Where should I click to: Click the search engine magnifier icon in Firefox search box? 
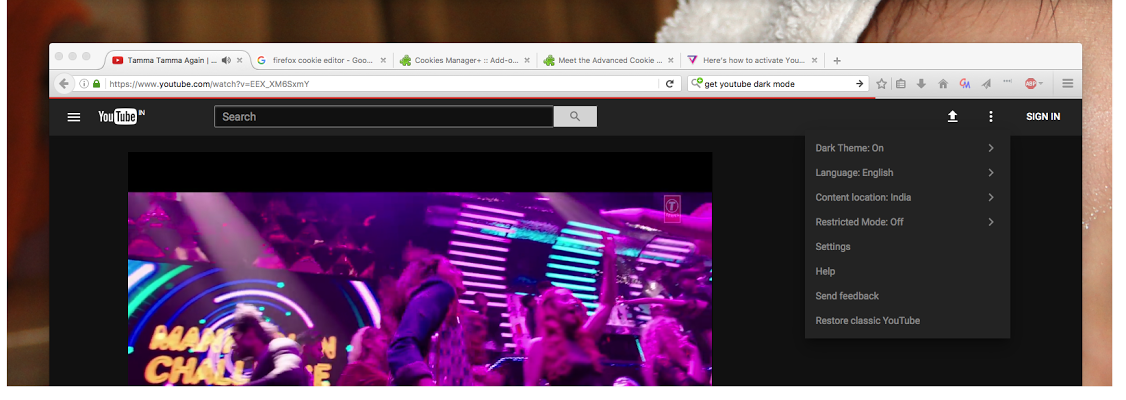coord(696,84)
